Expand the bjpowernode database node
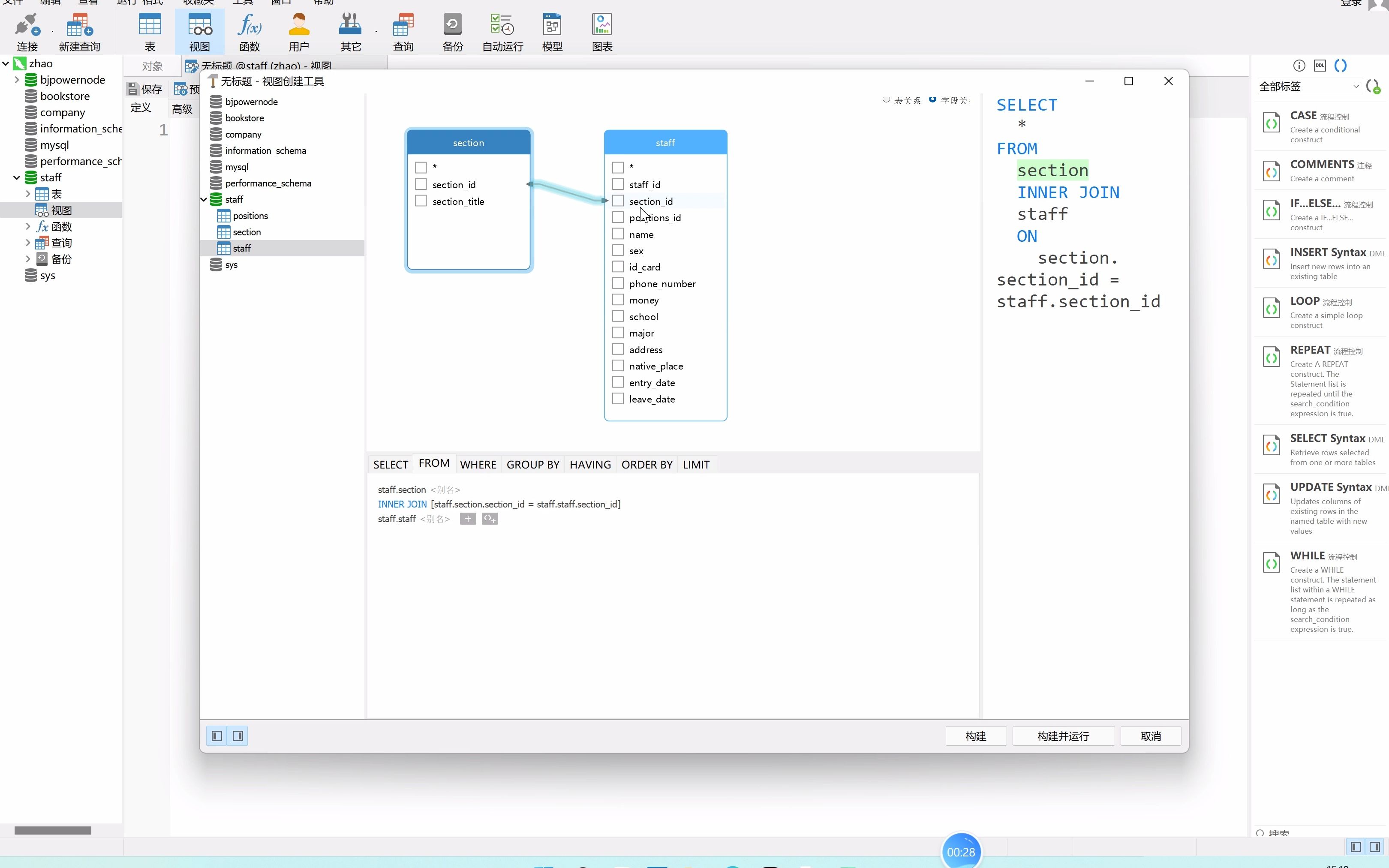The image size is (1389, 868). click(17, 80)
